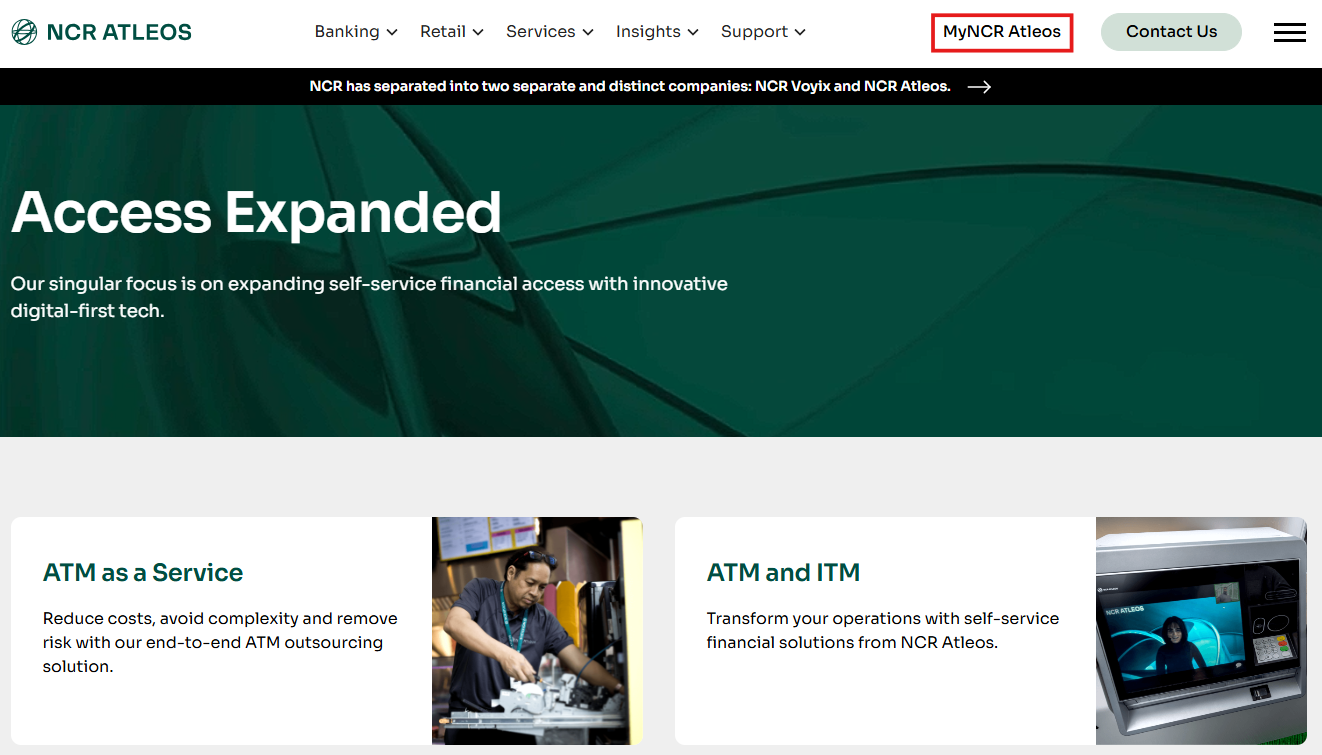Click the "Reduce costs, avoid complexity" description
This screenshot has width=1322, height=755.
(220, 642)
